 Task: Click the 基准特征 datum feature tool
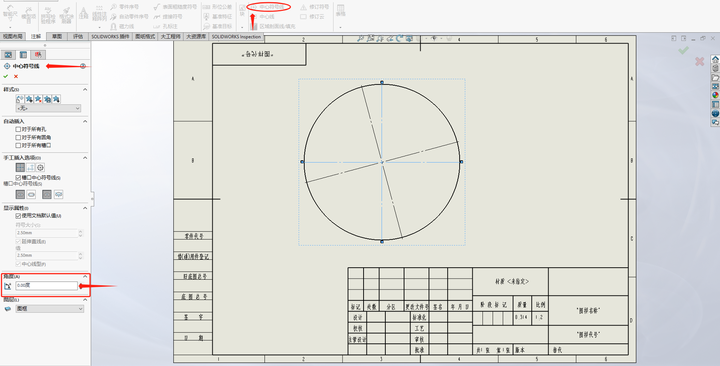coord(218,17)
